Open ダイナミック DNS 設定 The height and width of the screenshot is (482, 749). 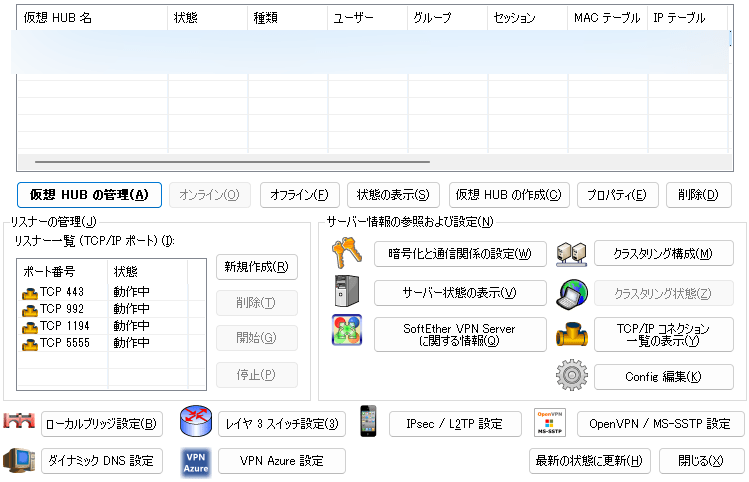point(102,461)
